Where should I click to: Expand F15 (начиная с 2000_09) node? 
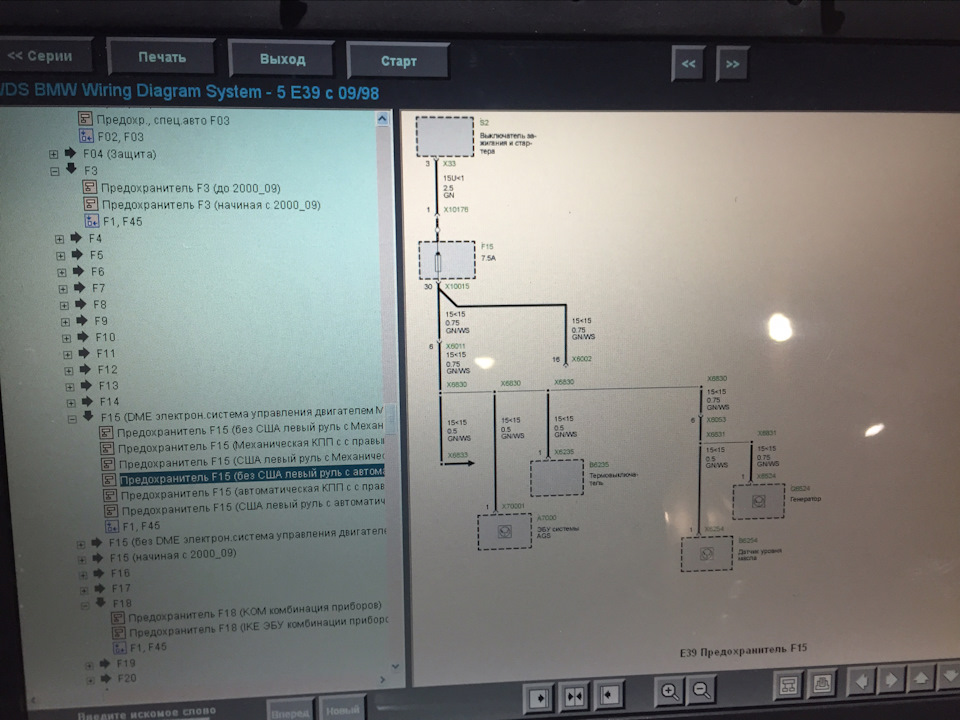[82, 560]
